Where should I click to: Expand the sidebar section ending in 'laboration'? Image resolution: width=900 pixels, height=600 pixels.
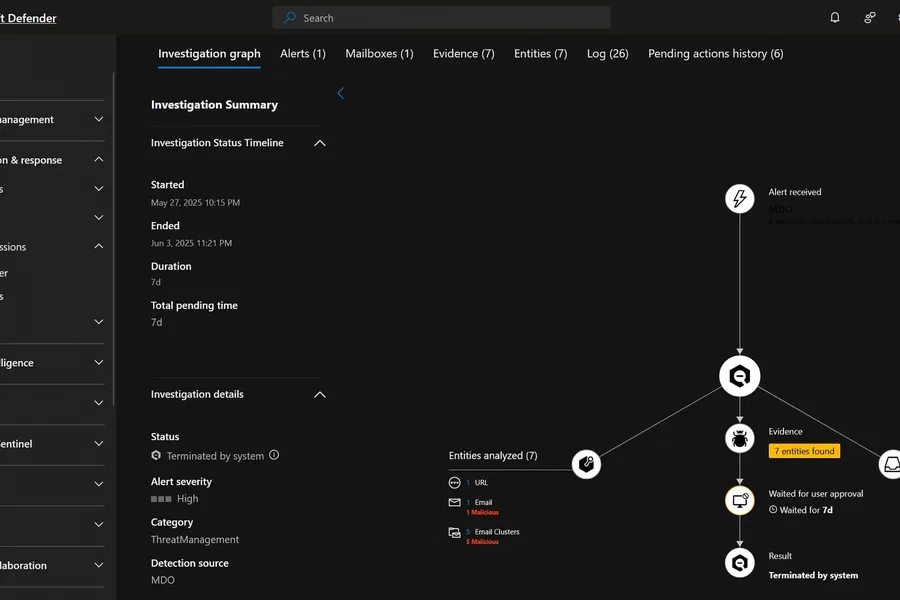pyautogui.click(x=99, y=565)
